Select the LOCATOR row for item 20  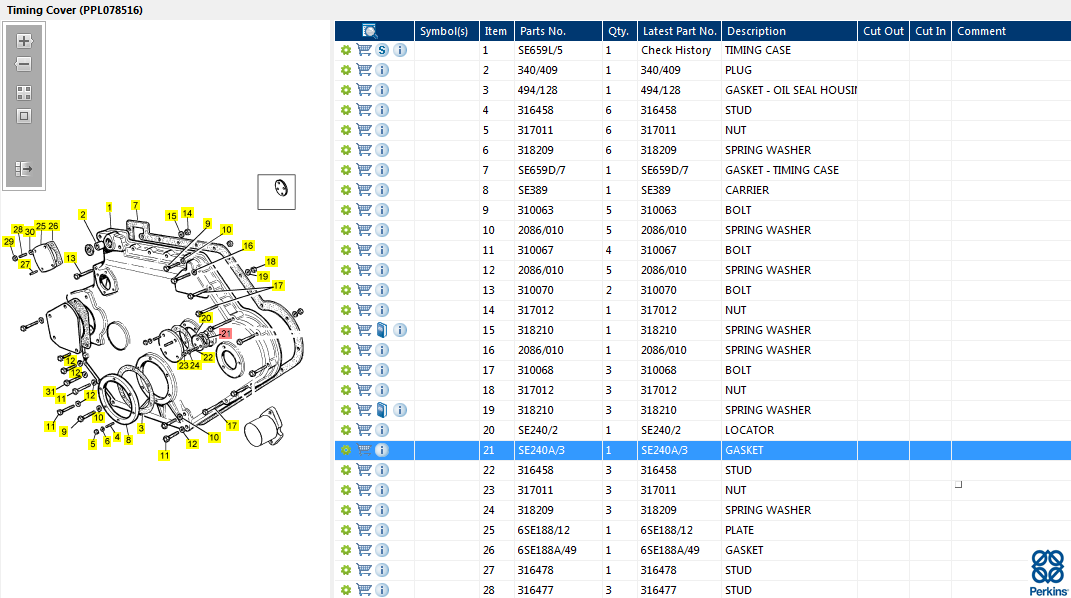[748, 430]
